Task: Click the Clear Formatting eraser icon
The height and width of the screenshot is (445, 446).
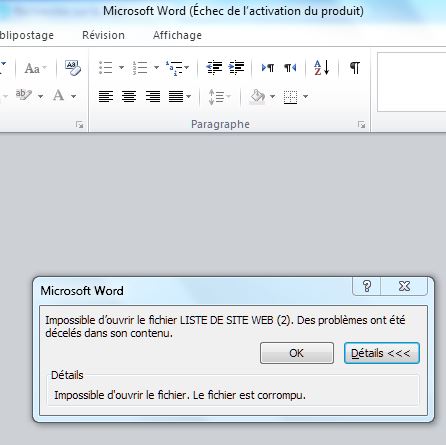Action: click(73, 68)
